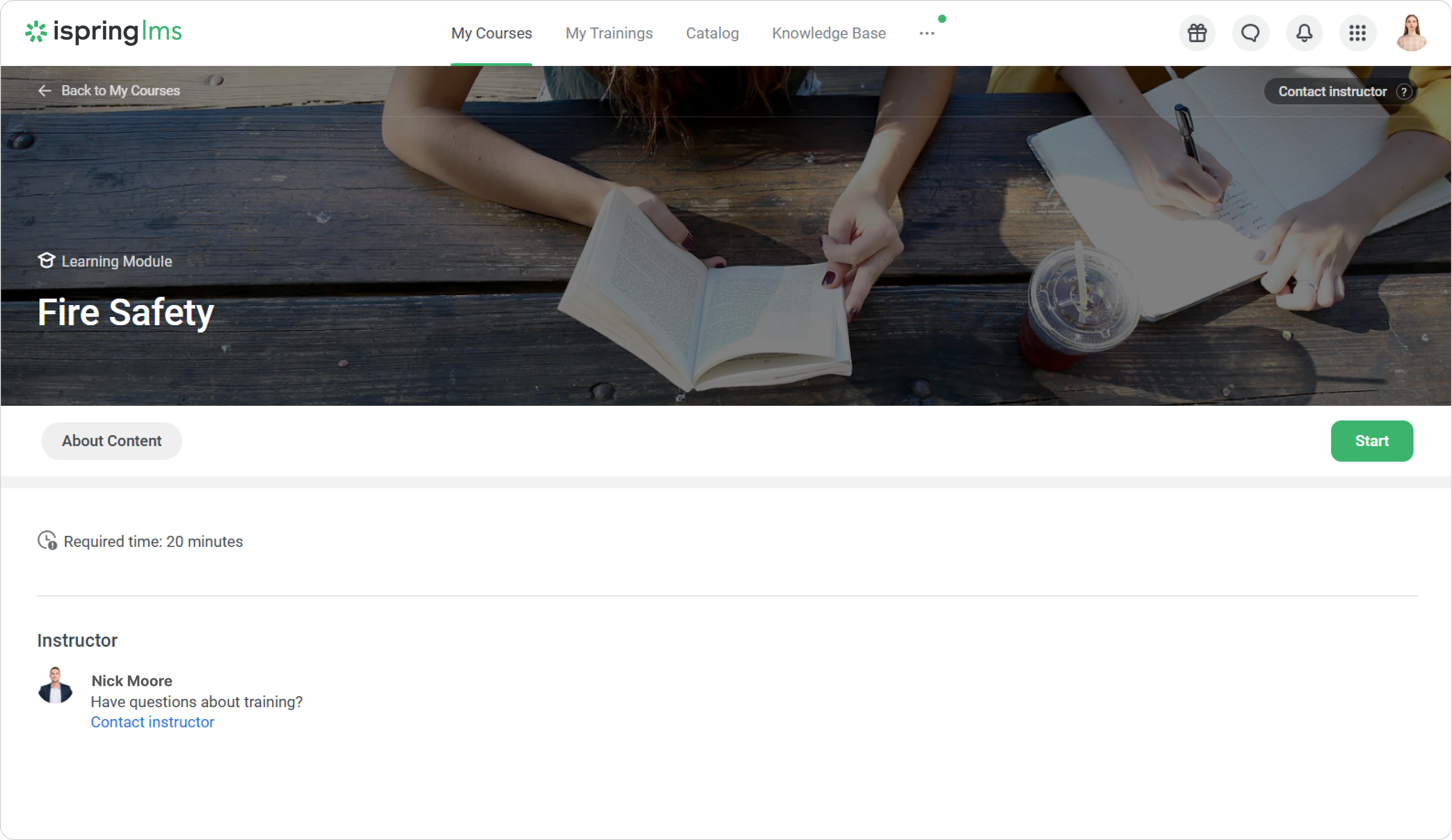The width and height of the screenshot is (1452, 840).
Task: Click the blue Contact instructor link
Action: click(x=152, y=722)
